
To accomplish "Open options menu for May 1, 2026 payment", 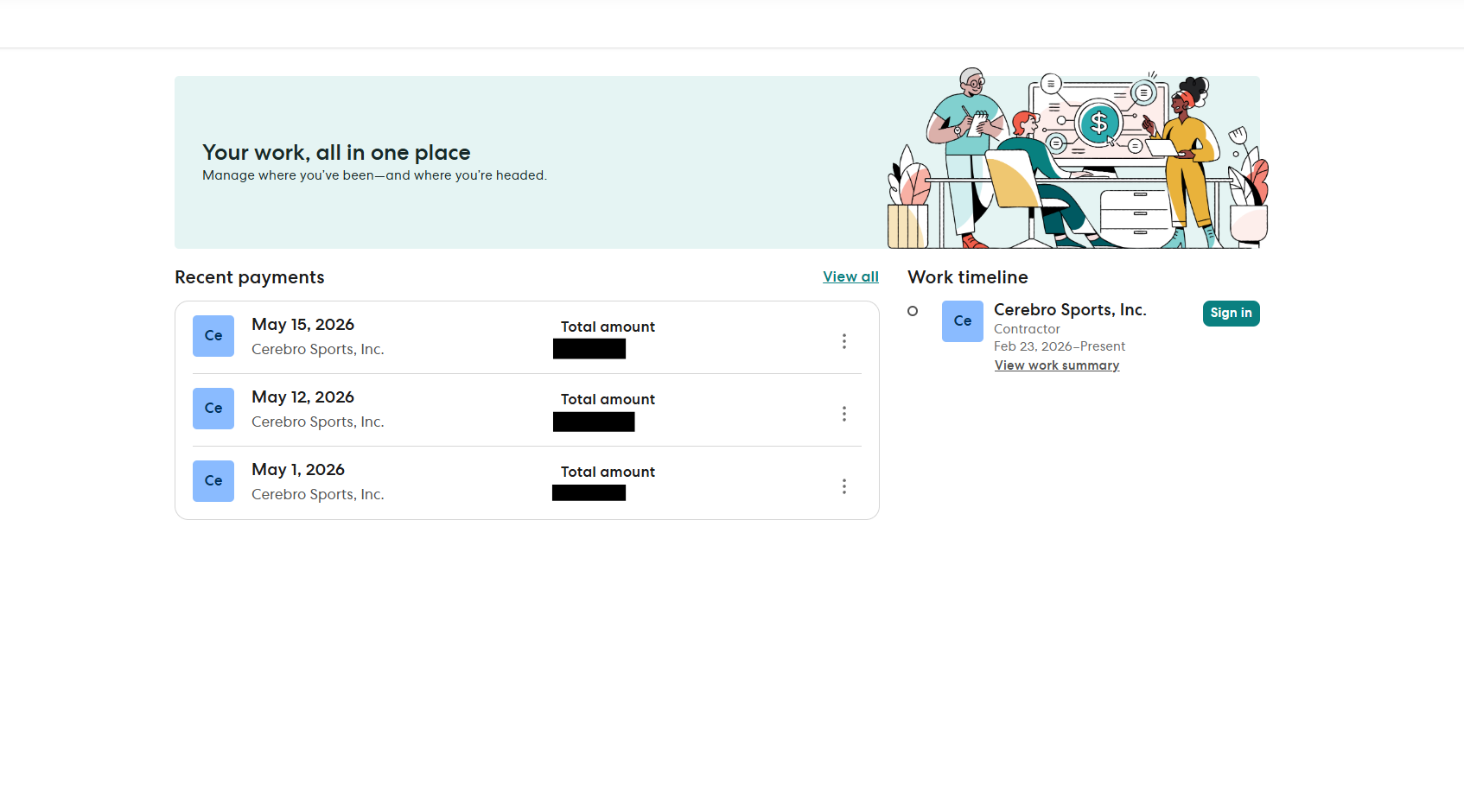I will (x=844, y=486).
